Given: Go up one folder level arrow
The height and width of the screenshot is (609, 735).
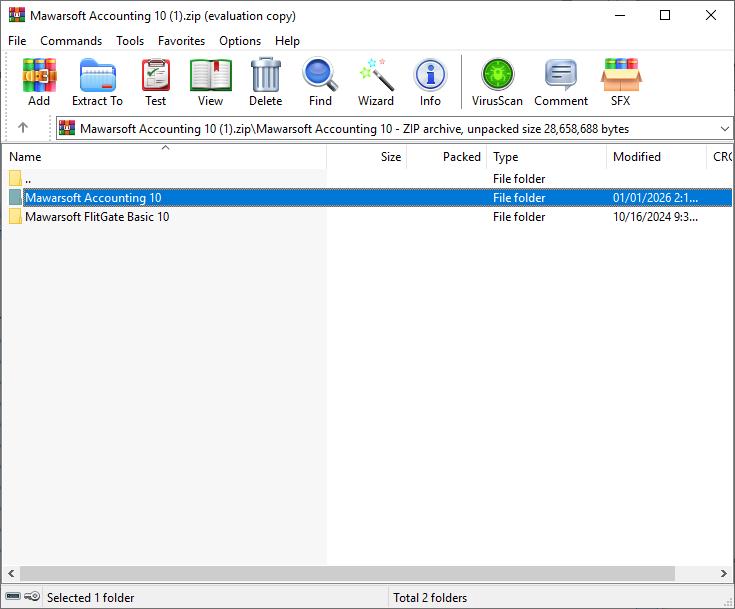Looking at the screenshot, I should (23, 128).
